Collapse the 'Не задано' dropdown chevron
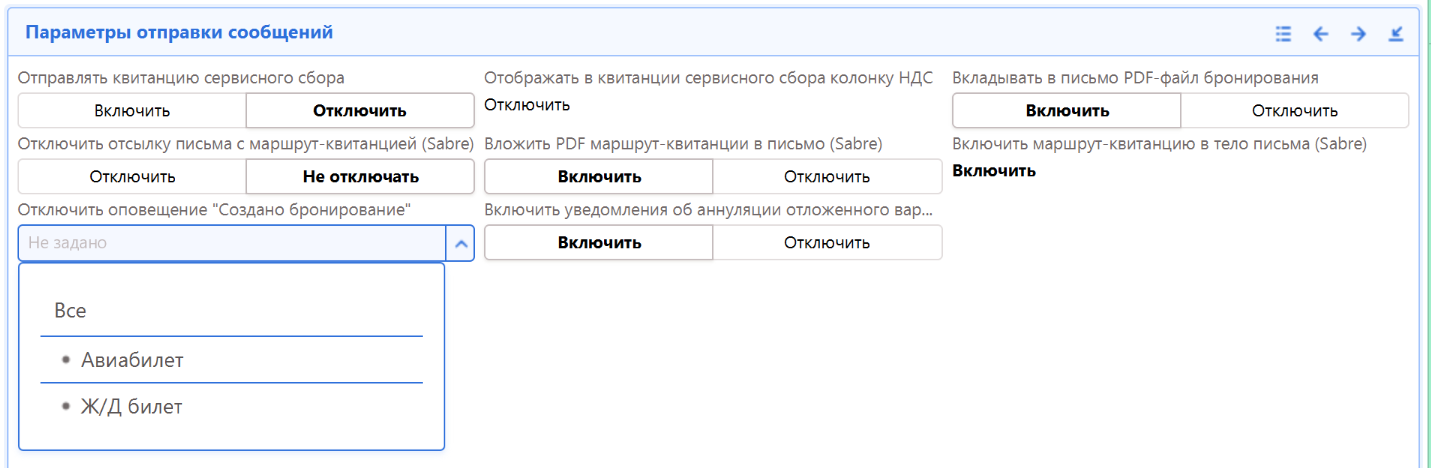Image resolution: width=1431 pixels, height=468 pixels. point(460,243)
